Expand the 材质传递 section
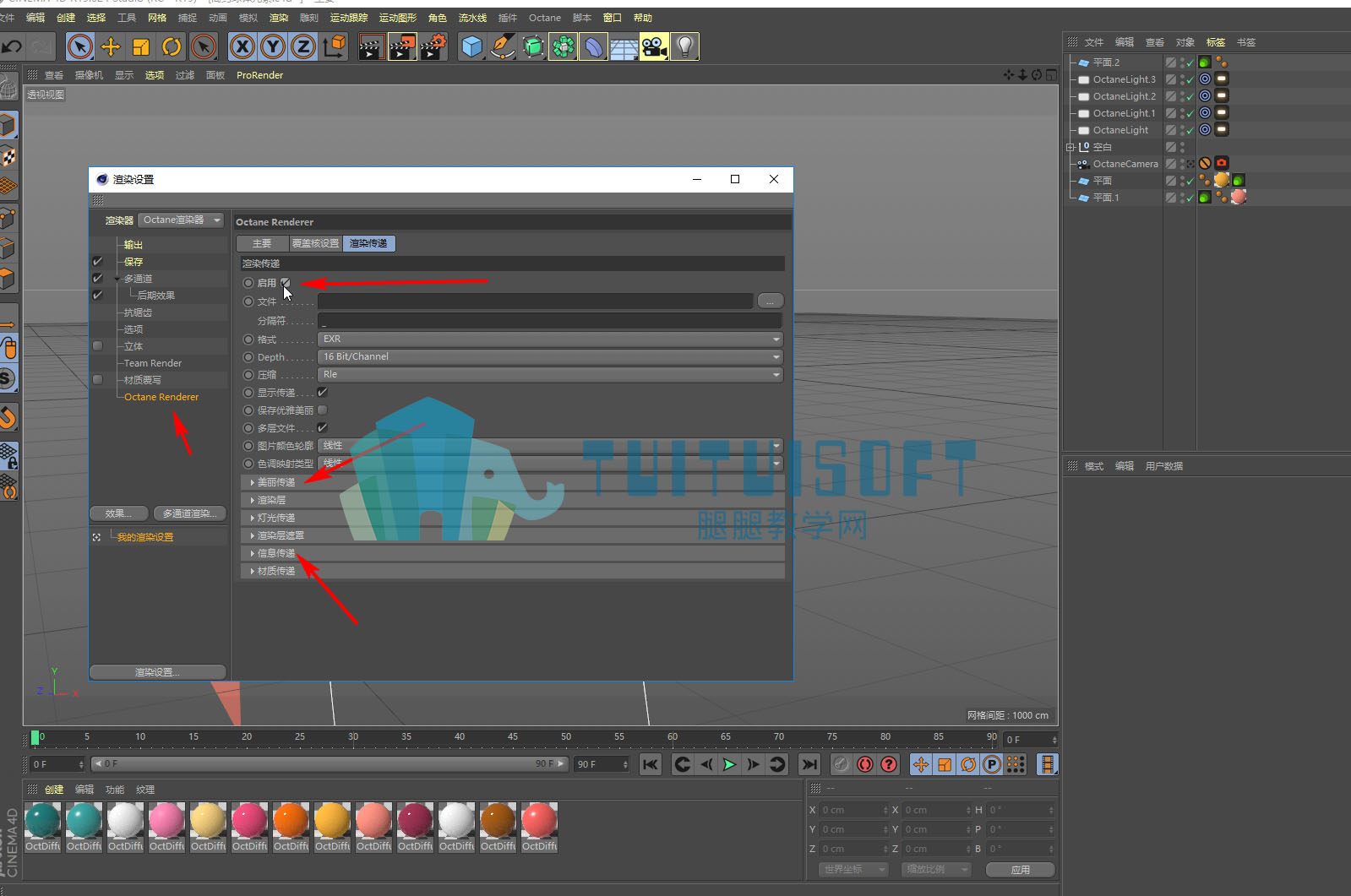Image resolution: width=1351 pixels, height=896 pixels. [x=512, y=571]
